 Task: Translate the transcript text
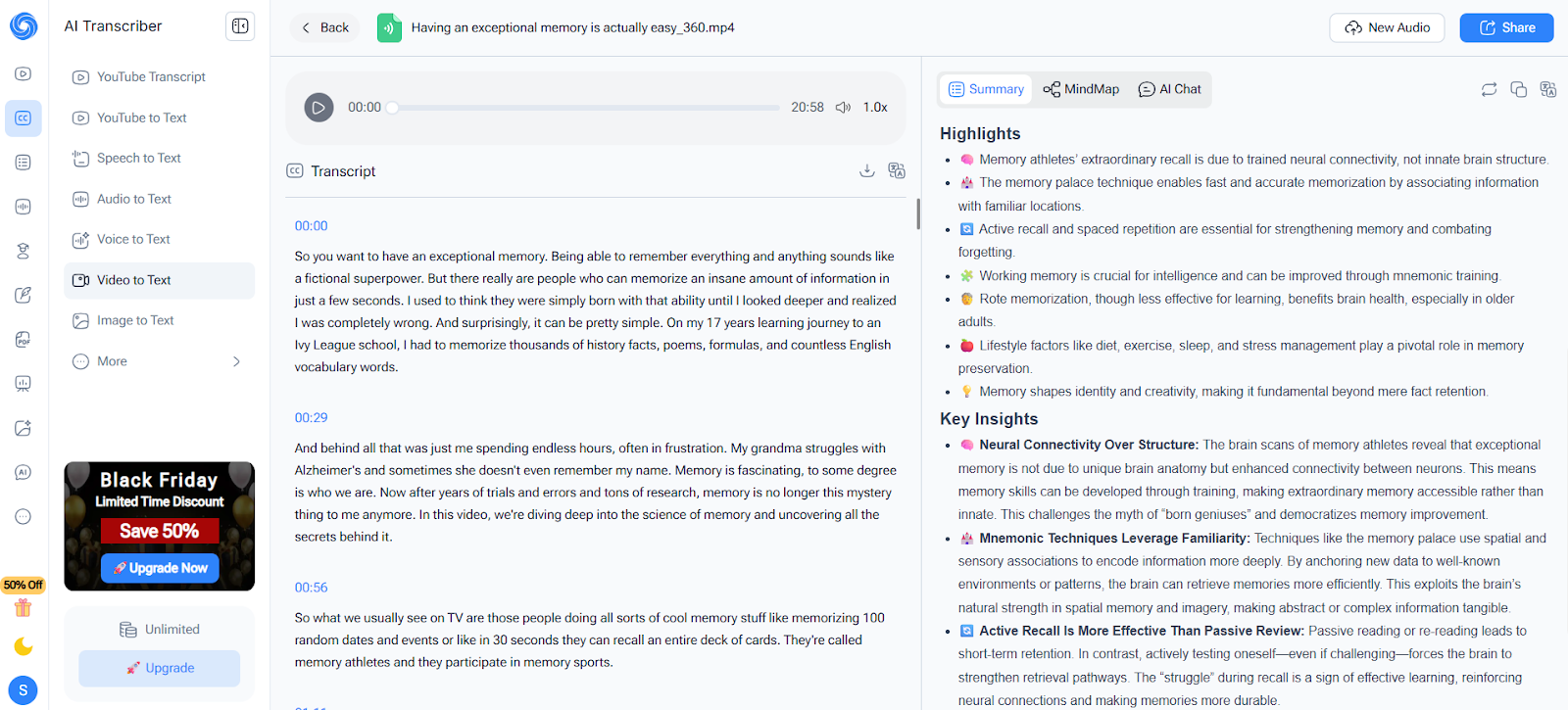point(897,170)
